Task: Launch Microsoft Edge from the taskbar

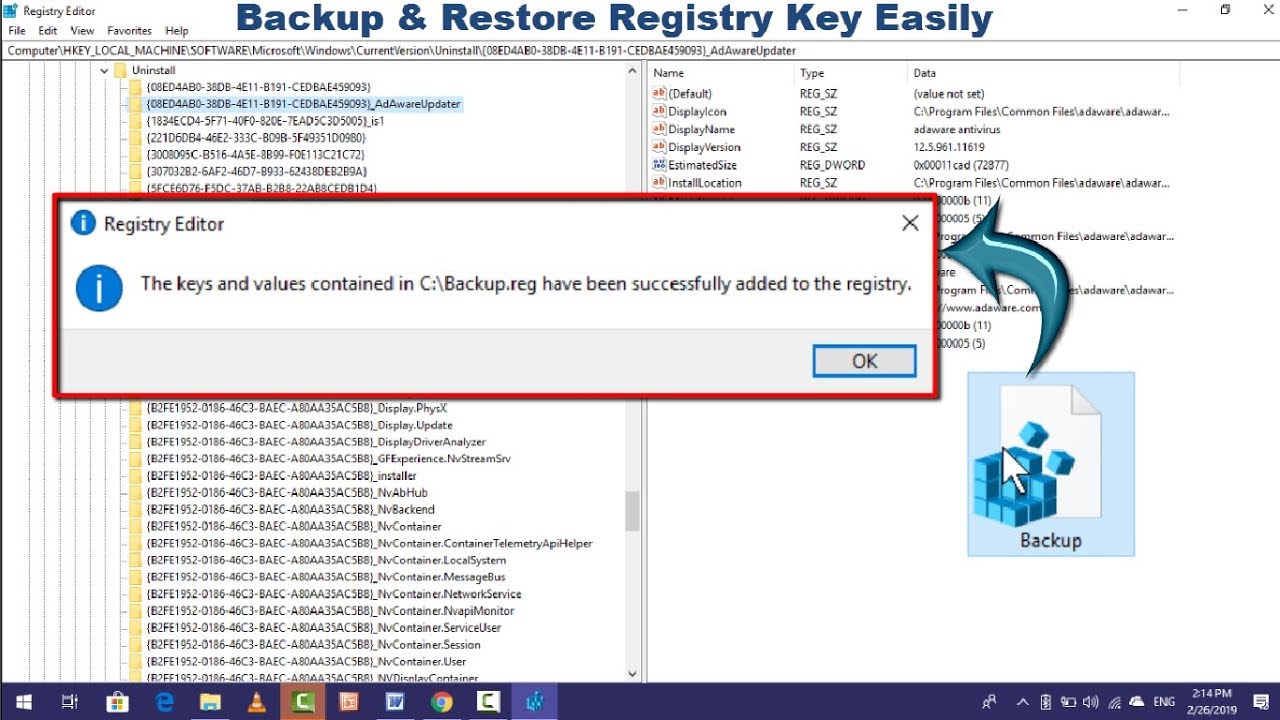Action: 163,702
